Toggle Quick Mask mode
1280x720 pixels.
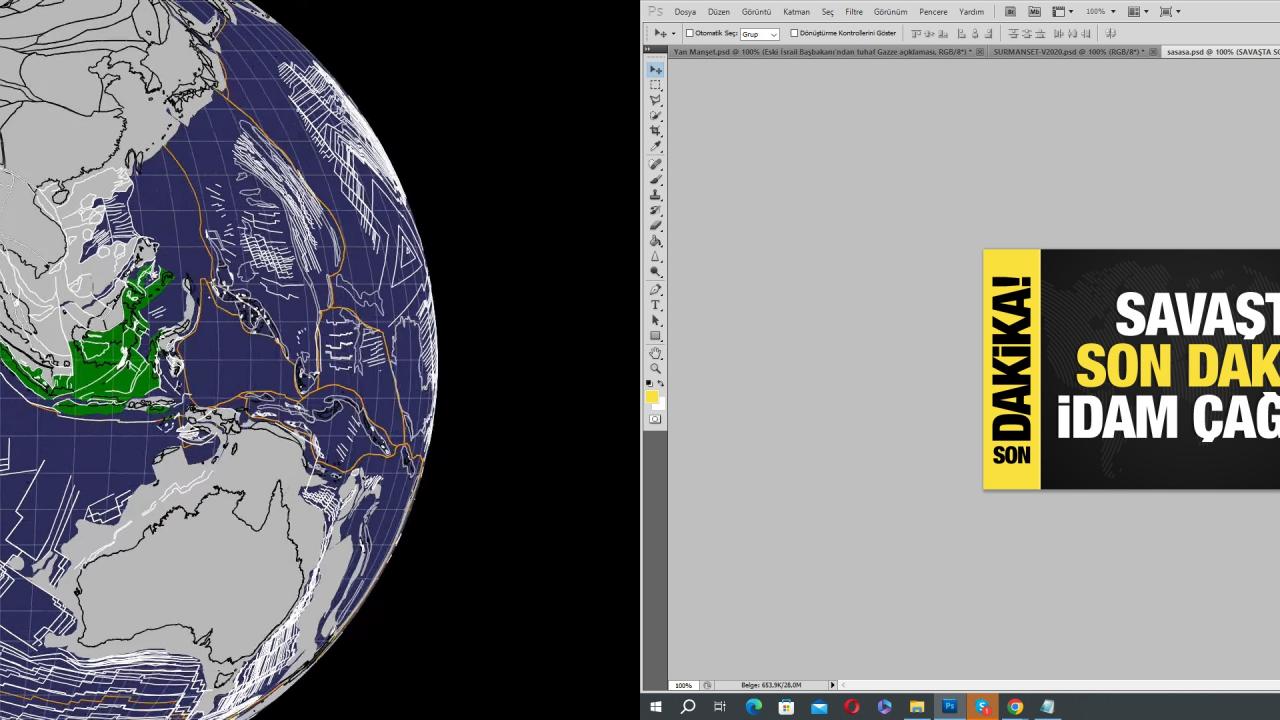655,419
